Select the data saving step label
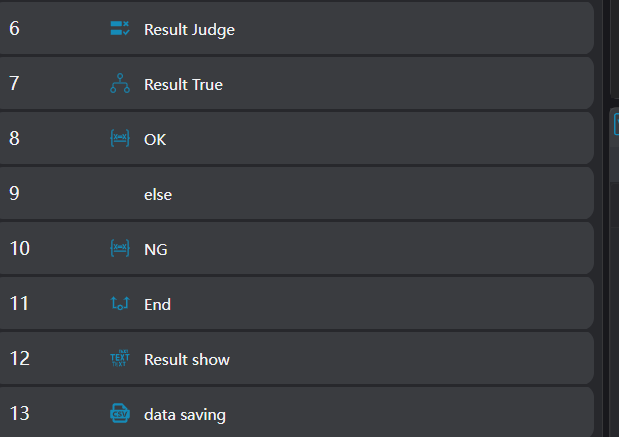The width and height of the screenshot is (619, 437). click(x=184, y=414)
